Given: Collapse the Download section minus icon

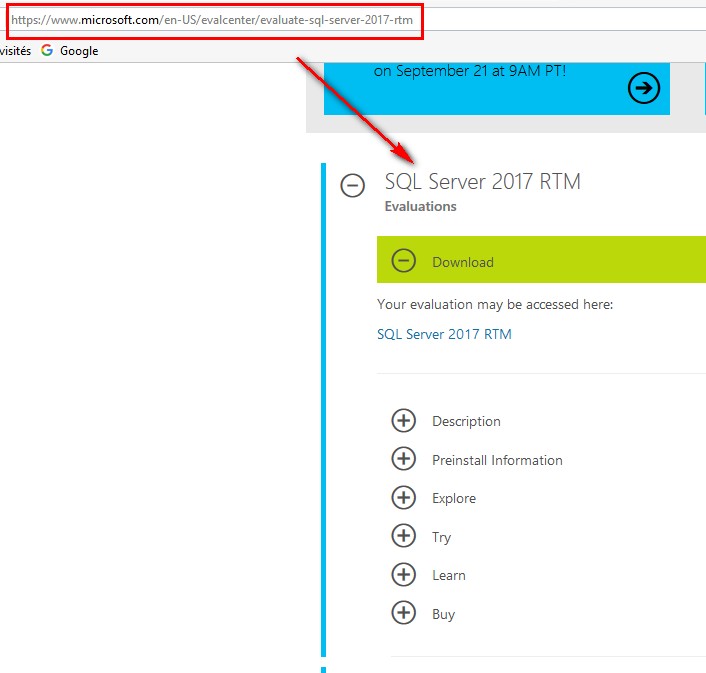Looking at the screenshot, I should pyautogui.click(x=403, y=261).
